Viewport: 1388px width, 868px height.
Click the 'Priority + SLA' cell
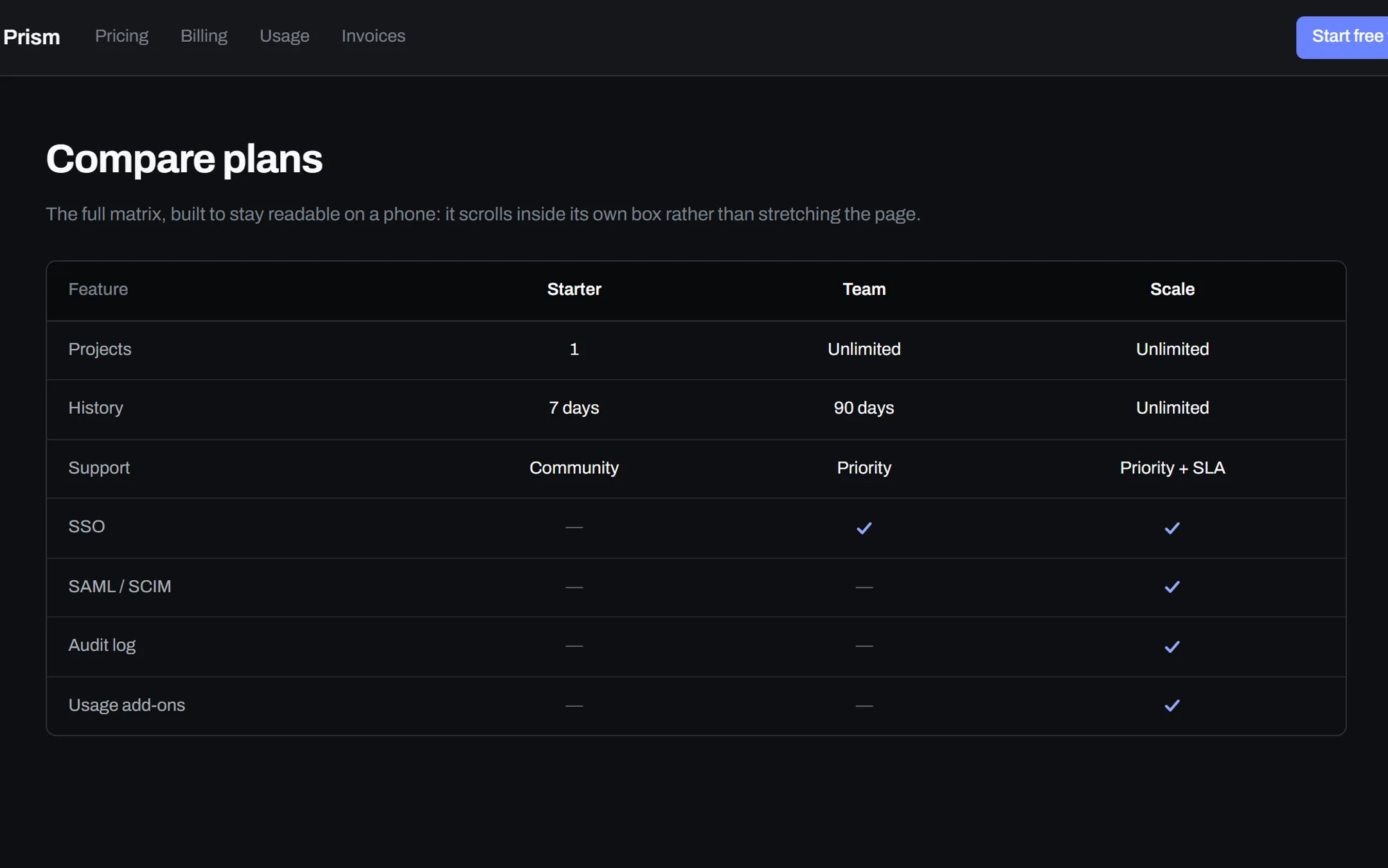coord(1172,468)
